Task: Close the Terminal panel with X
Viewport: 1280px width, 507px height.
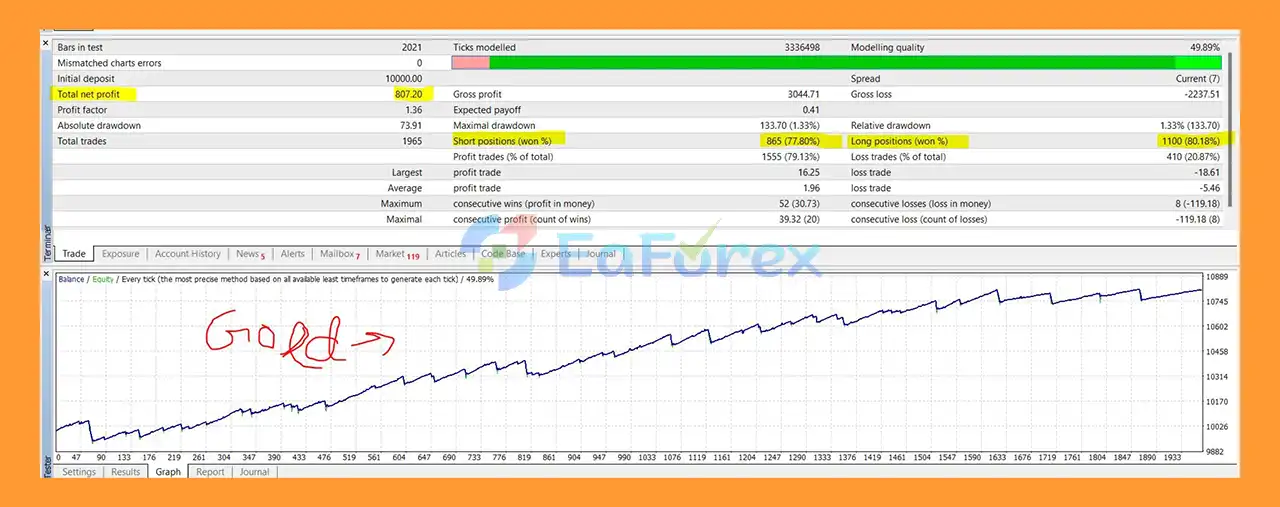Action: [x=45, y=43]
